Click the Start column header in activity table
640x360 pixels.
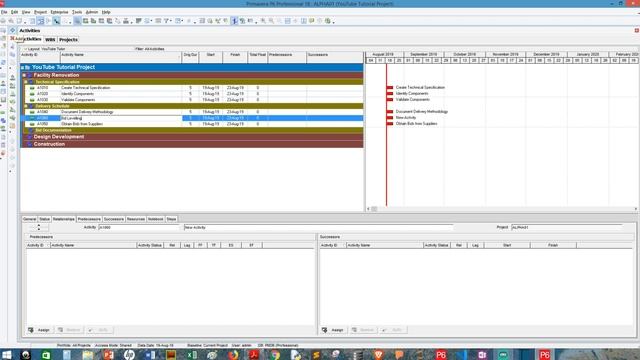coord(211,57)
